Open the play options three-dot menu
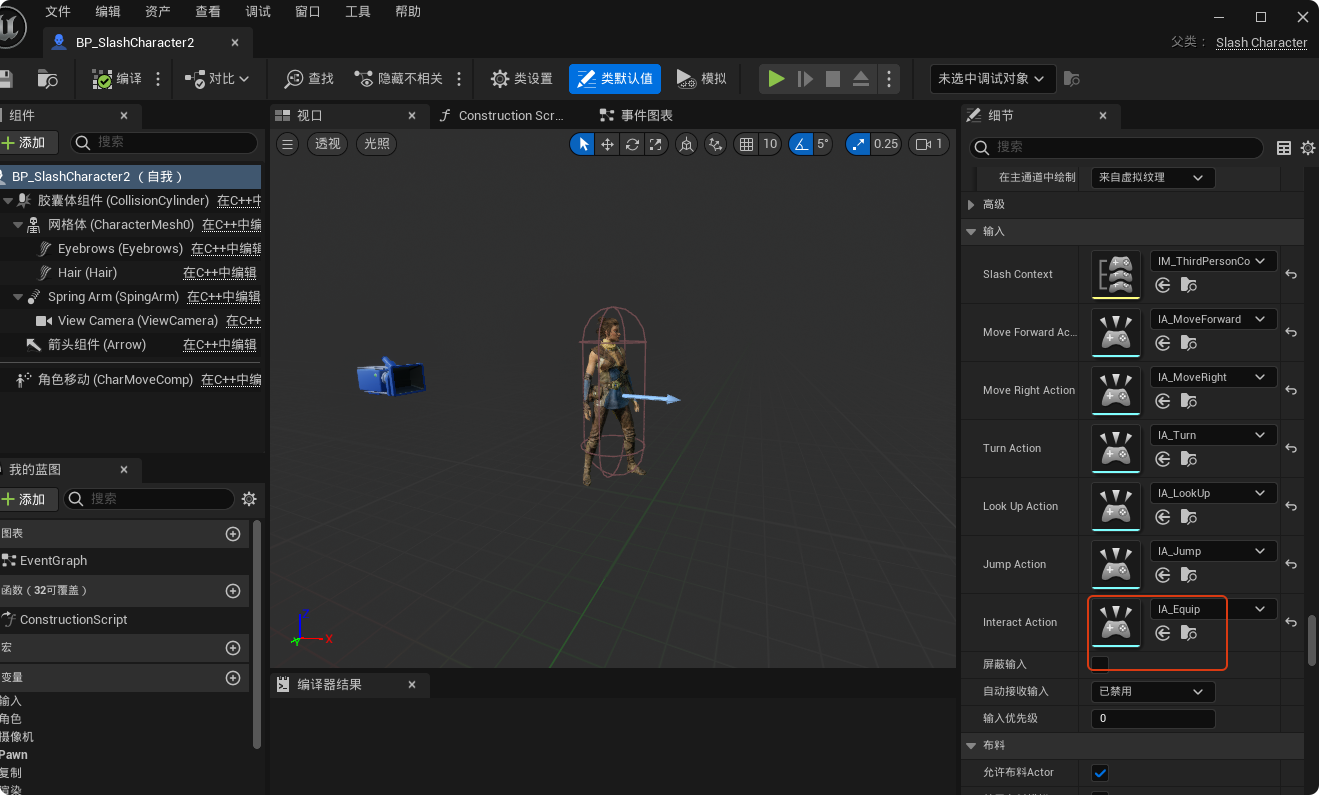This screenshot has height=795, width=1319. tap(889, 79)
